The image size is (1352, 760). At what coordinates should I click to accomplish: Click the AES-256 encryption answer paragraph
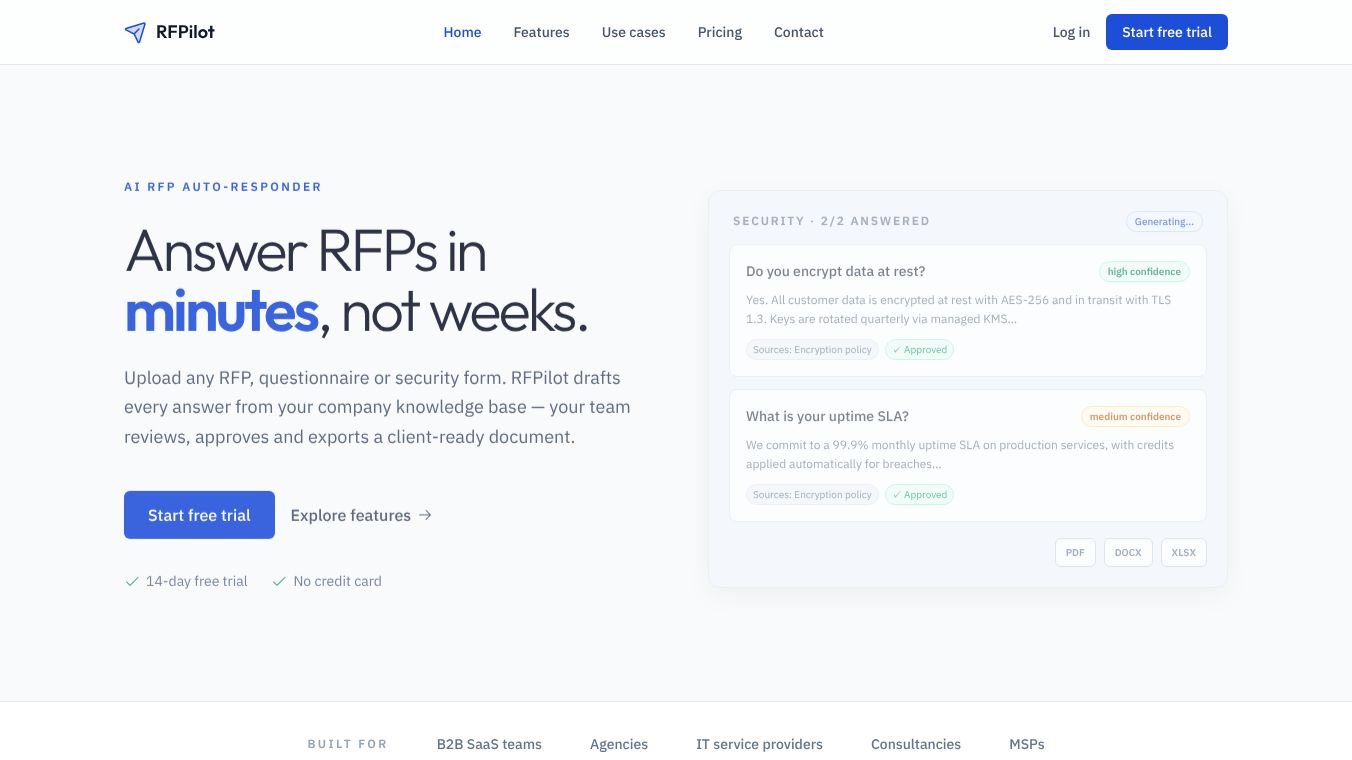click(x=958, y=310)
